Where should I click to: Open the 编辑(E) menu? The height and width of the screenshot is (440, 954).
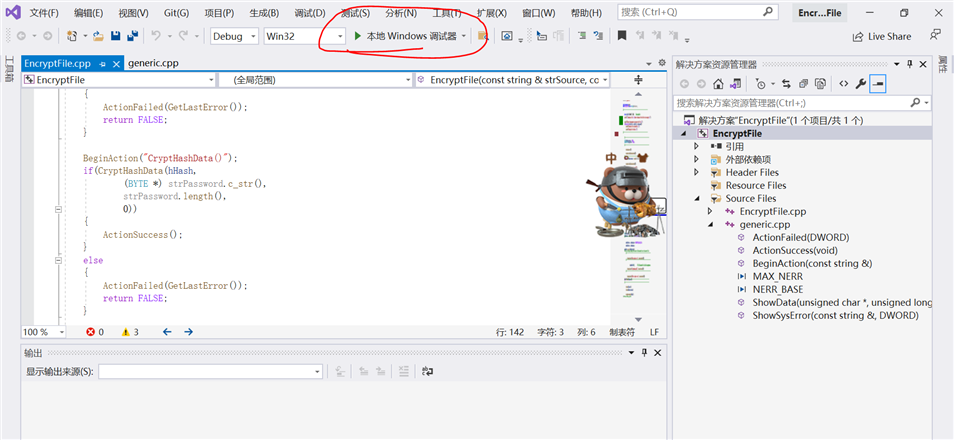(88, 13)
